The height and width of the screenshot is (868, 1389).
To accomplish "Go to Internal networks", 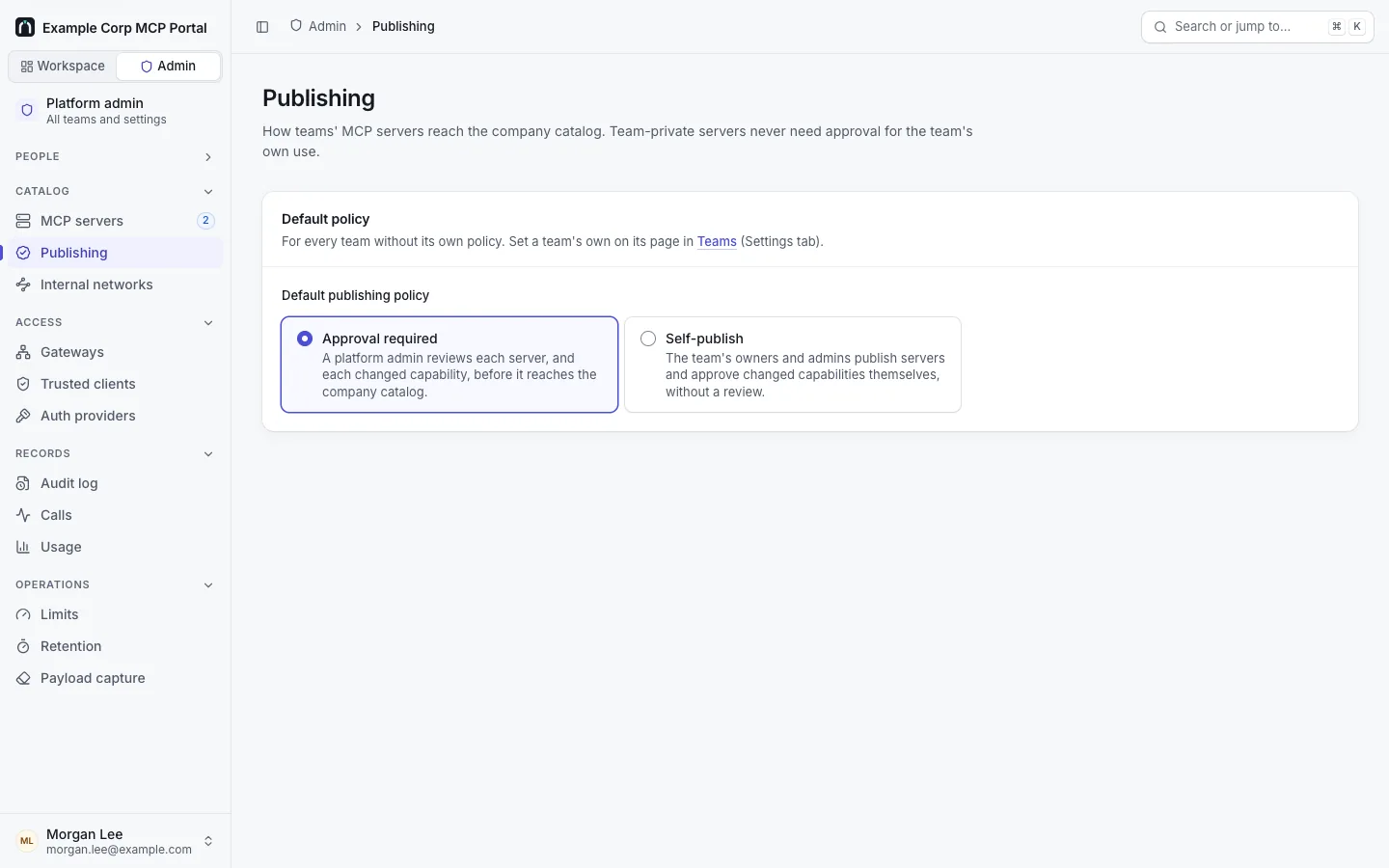I will 115,285.
